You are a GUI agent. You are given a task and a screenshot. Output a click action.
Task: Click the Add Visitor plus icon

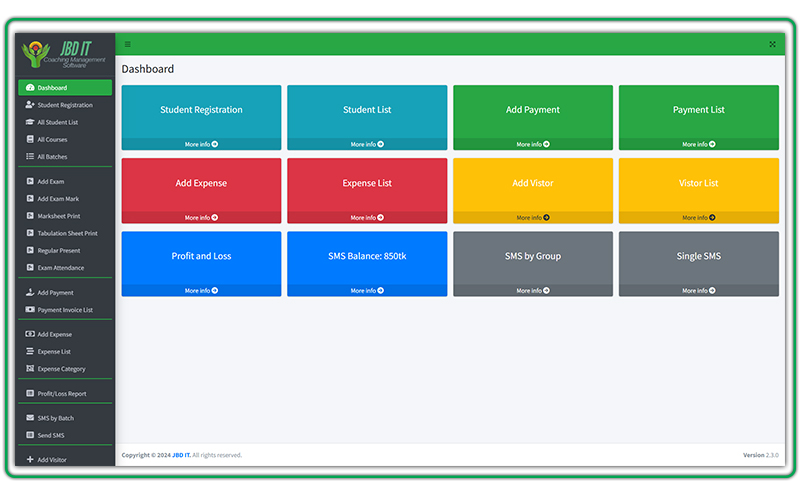tap(30, 460)
